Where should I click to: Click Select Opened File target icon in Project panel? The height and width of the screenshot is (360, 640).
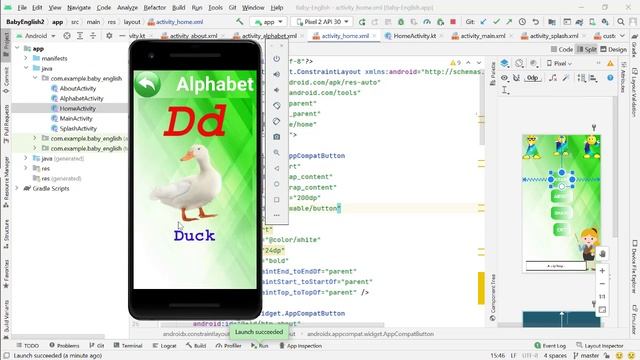pos(67,36)
